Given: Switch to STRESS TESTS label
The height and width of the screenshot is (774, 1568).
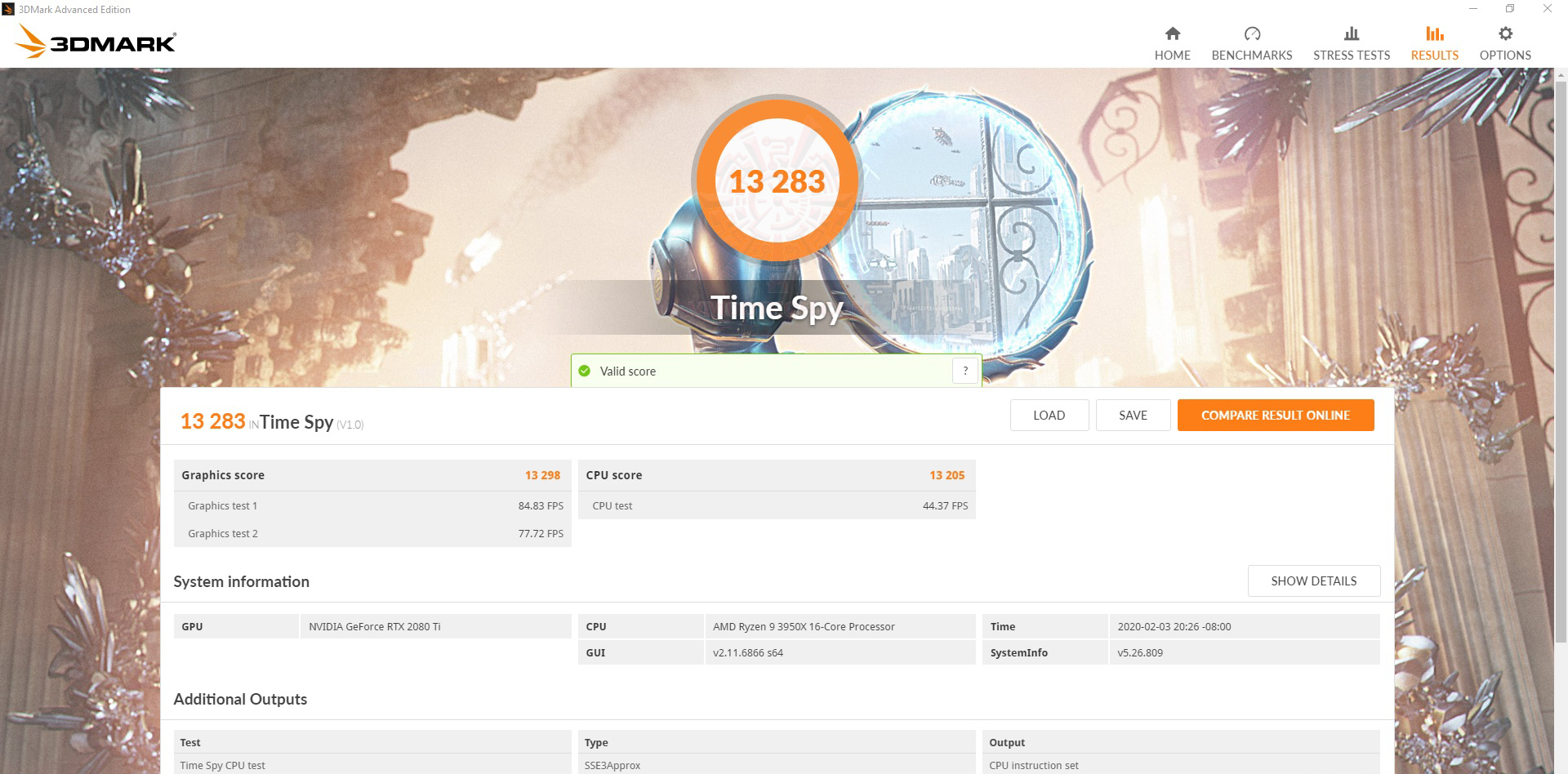Looking at the screenshot, I should point(1352,55).
